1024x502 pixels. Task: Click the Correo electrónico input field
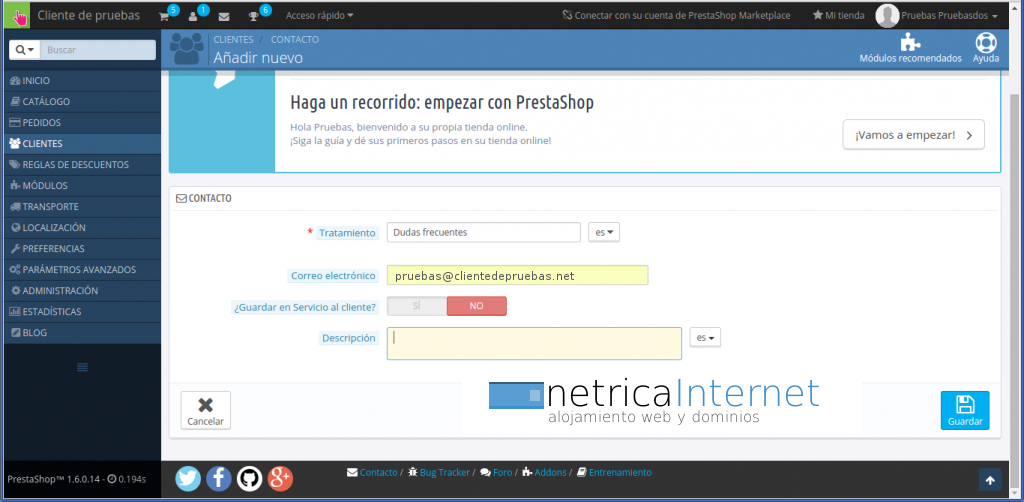[517, 275]
